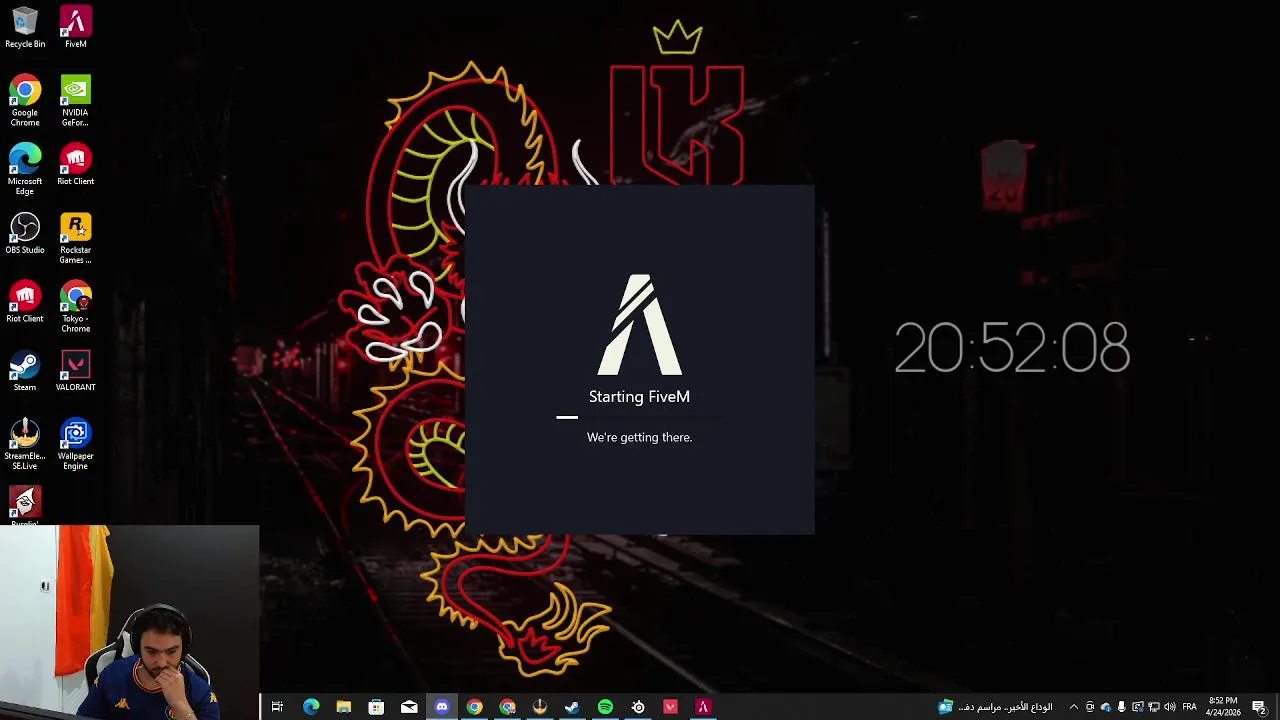
Task: Open Spotify from the taskbar
Action: 605,707
